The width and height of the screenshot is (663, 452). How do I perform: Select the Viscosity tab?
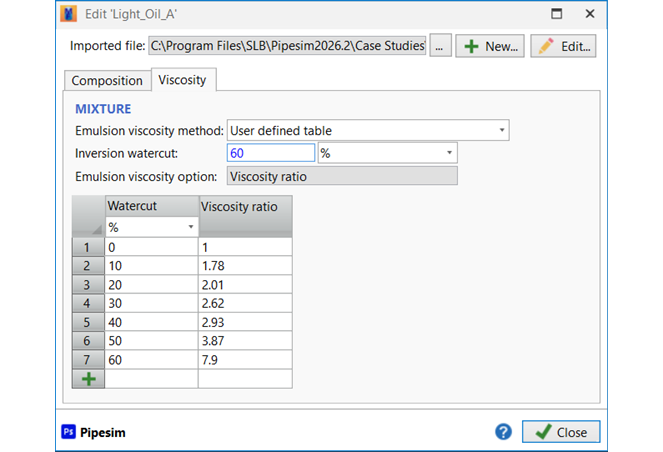[183, 81]
